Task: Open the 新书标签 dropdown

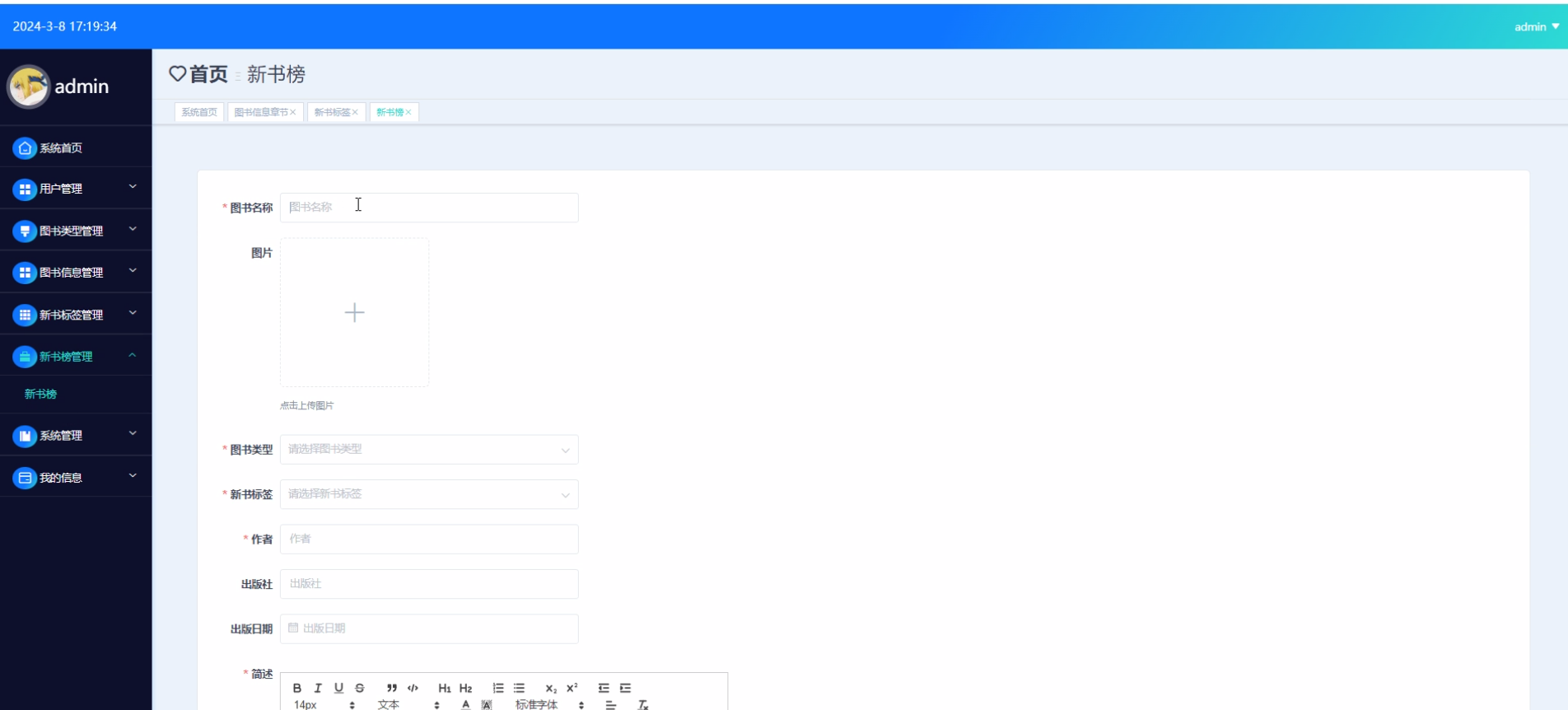Action: 429,494
